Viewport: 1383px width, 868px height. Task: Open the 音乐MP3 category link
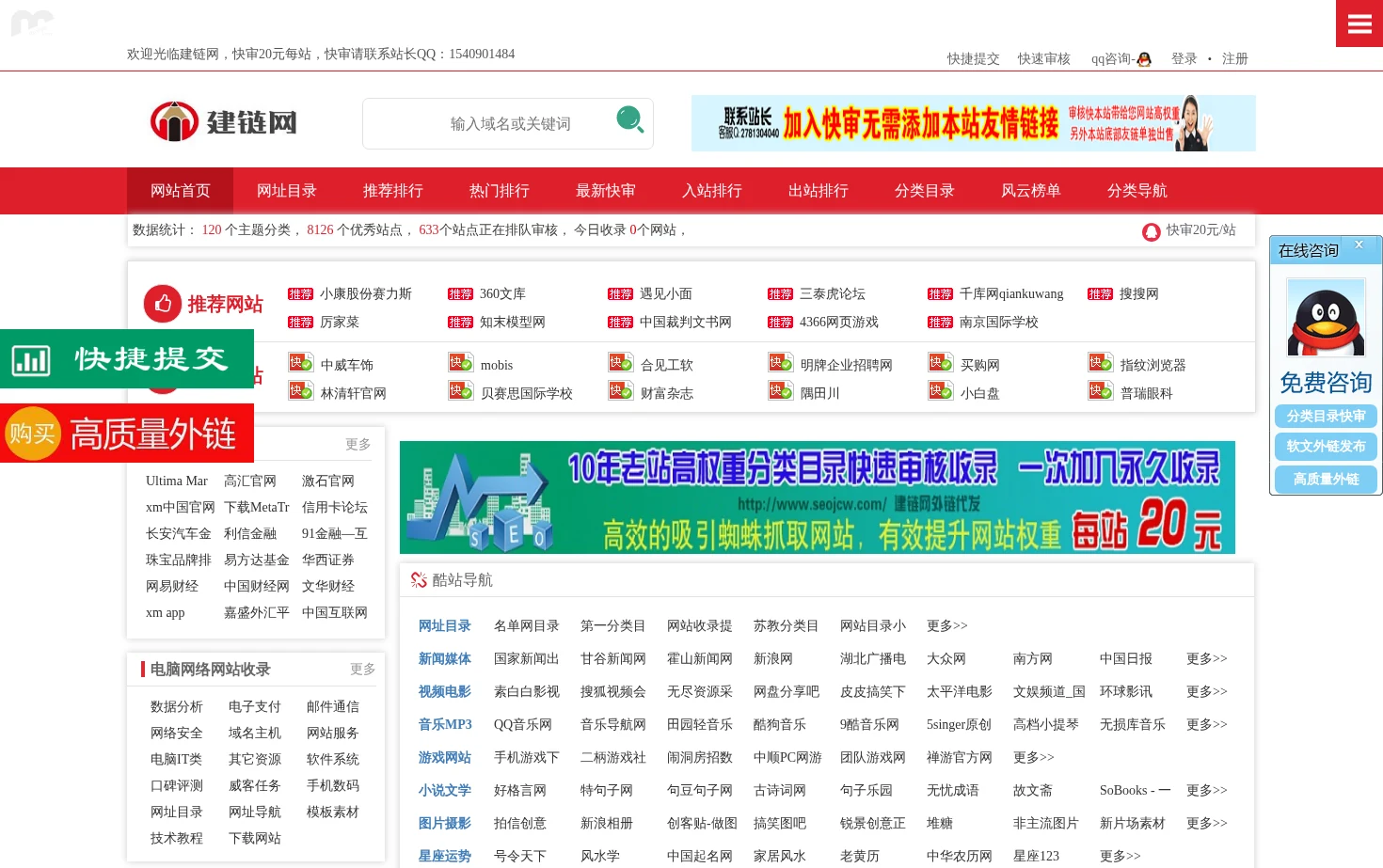(445, 725)
